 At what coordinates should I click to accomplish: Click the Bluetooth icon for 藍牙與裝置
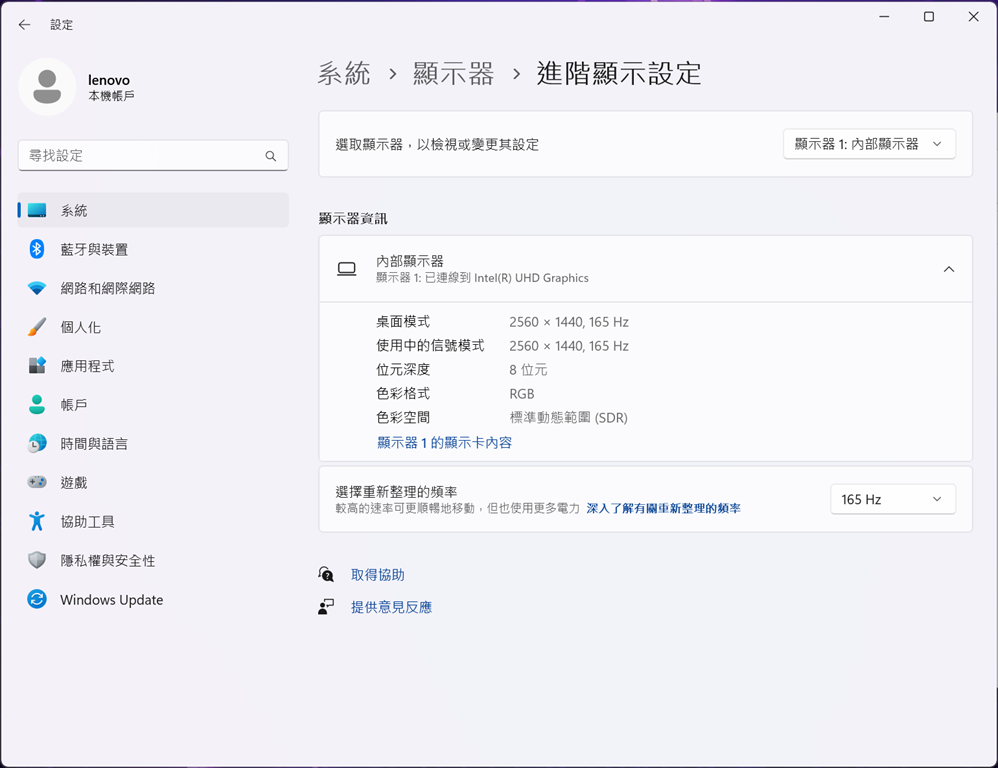coord(37,249)
